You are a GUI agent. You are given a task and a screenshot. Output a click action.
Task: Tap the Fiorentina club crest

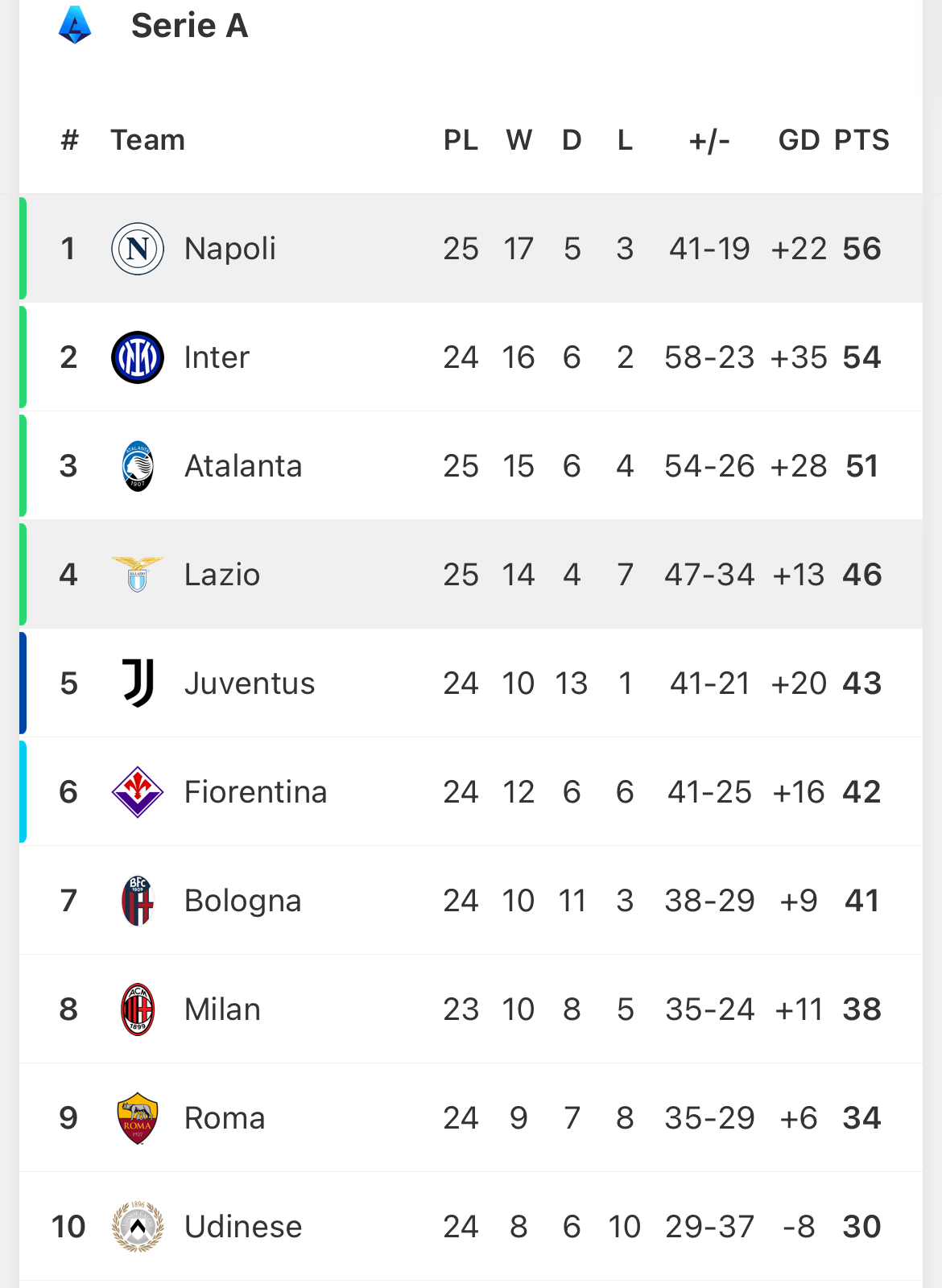(x=138, y=792)
